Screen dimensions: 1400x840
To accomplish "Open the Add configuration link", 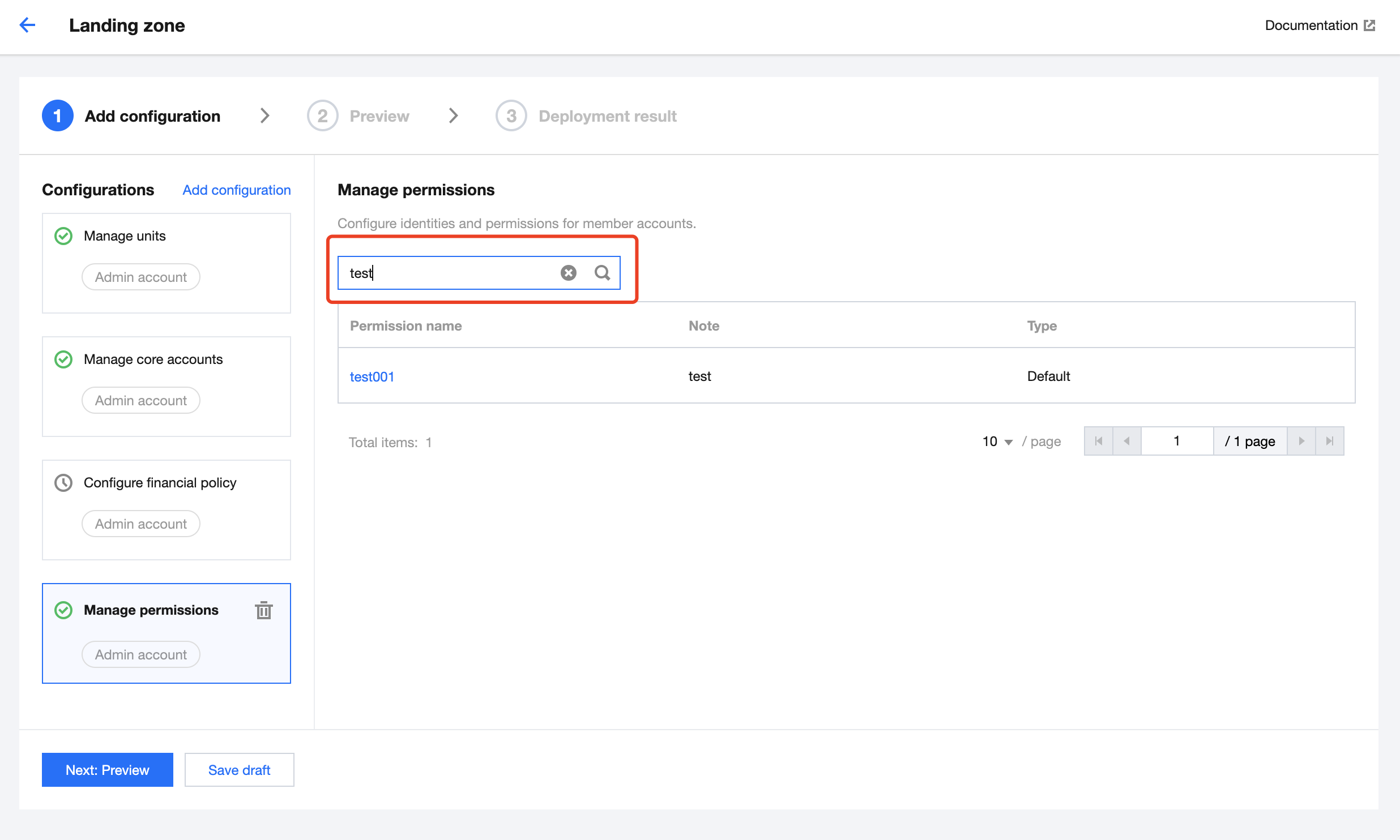I will click(x=236, y=190).
